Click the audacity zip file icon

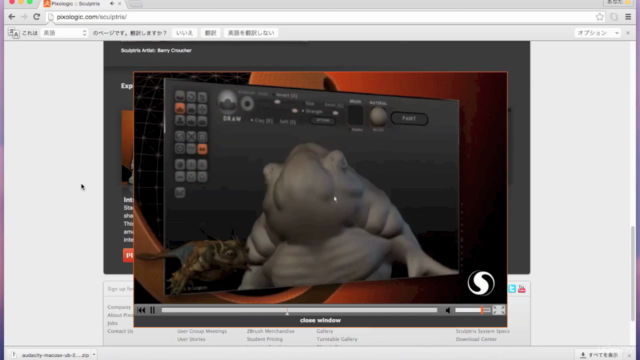14,355
